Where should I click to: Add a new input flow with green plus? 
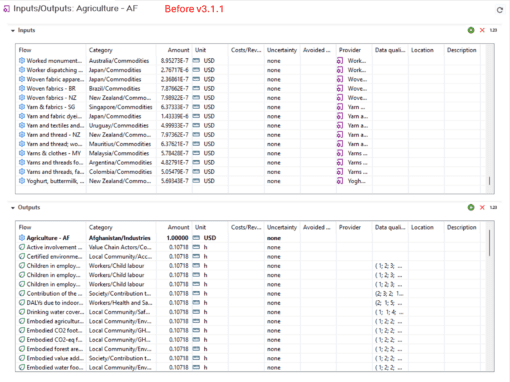[x=471, y=30]
